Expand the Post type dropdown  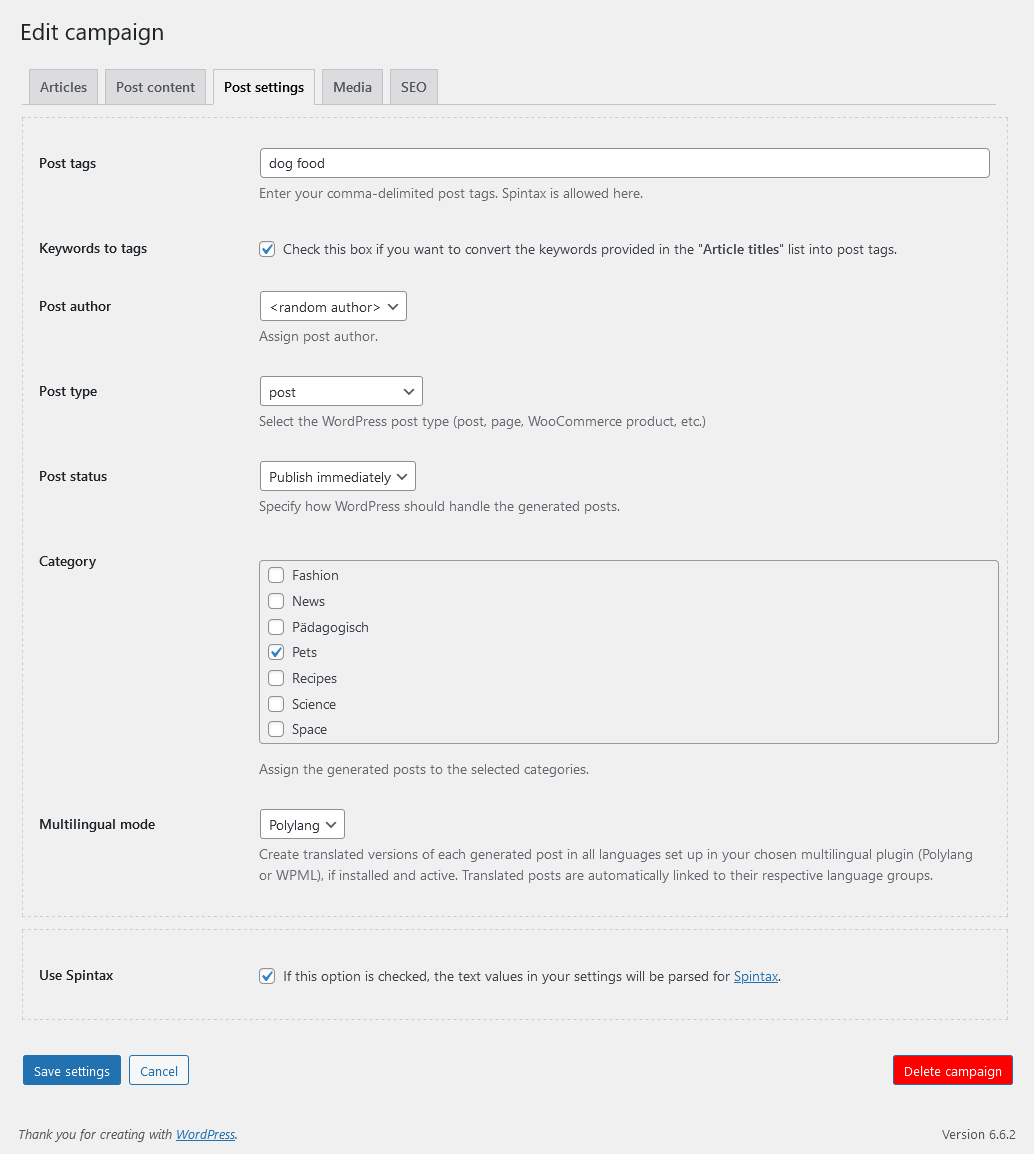pos(341,391)
